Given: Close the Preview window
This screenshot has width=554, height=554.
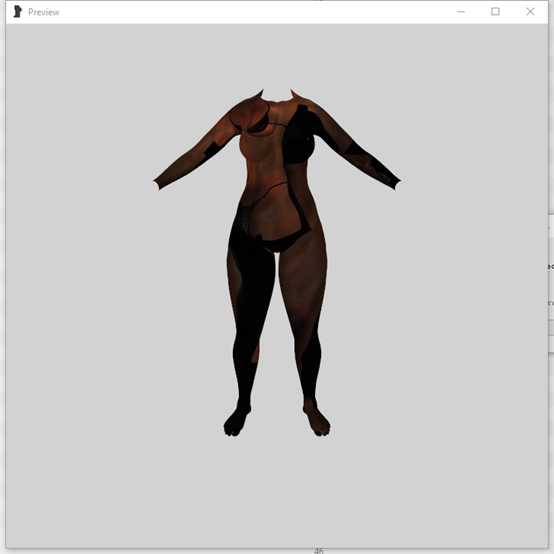Looking at the screenshot, I should [530, 12].
